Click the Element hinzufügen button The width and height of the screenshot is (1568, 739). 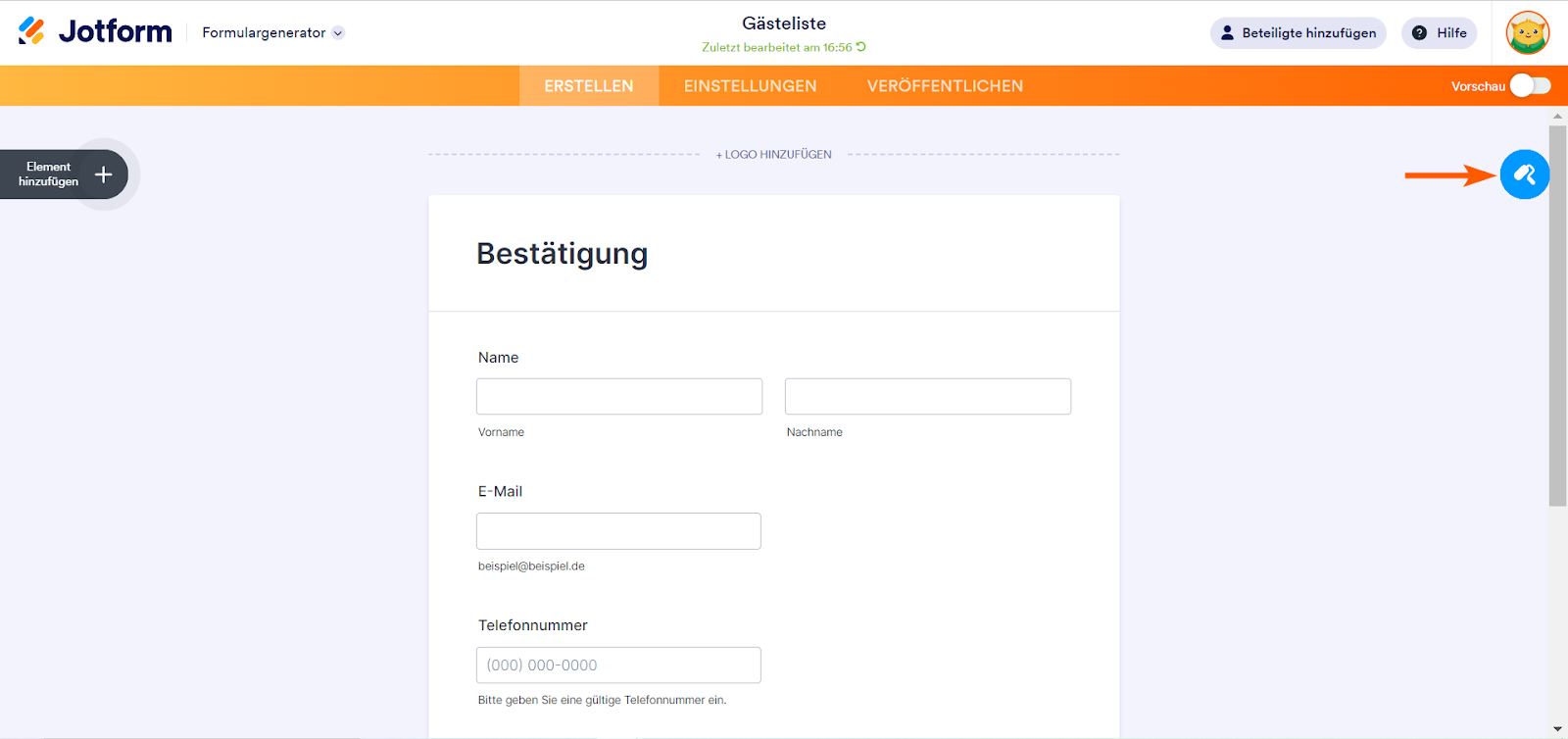[49, 174]
